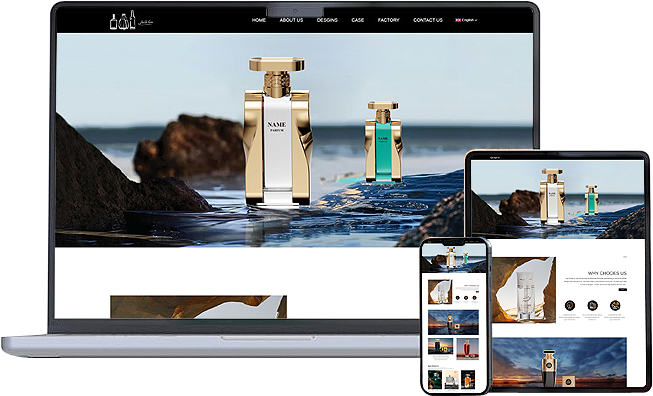Viewport: 653px width, 396px height.
Task: Go to the ABOUT US page
Action: 291,20
